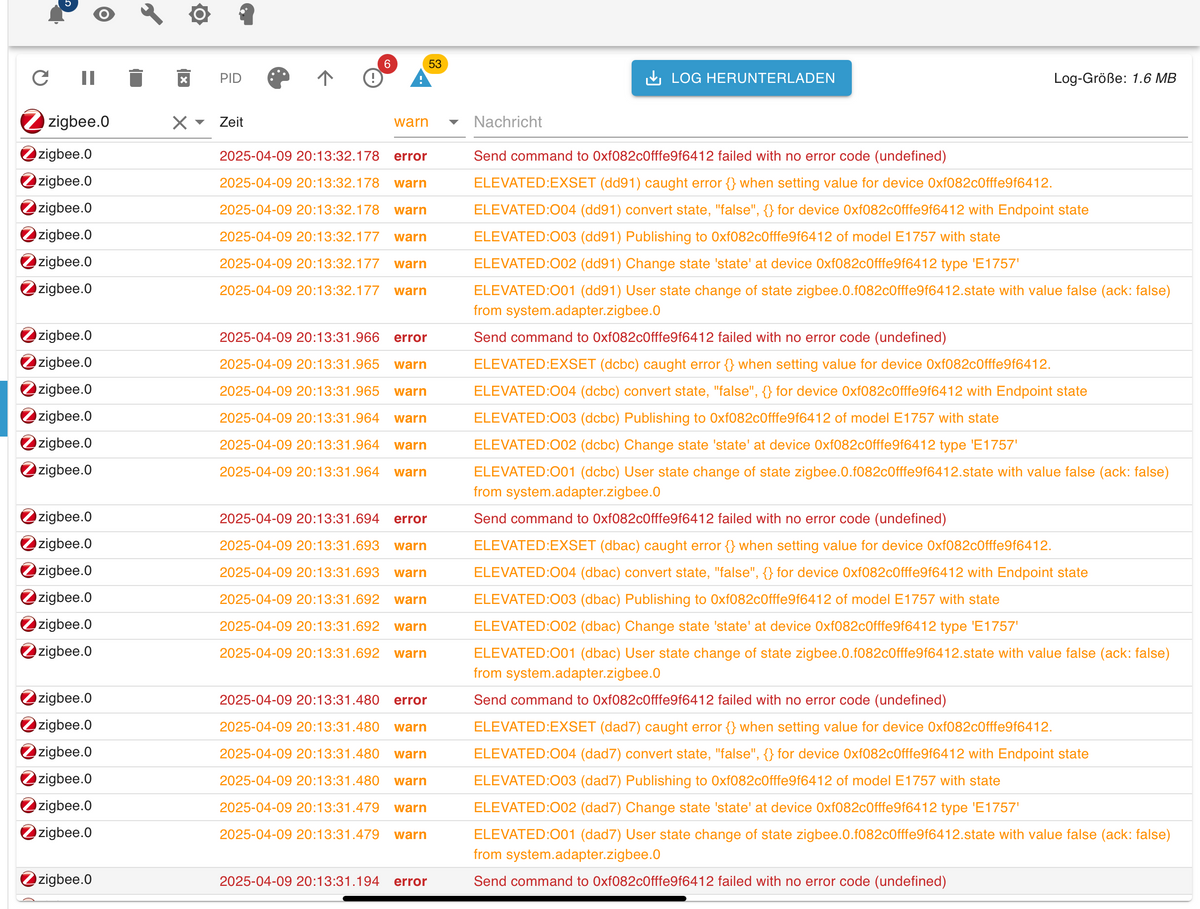Select the O03 (dad7) Publishing message
The height and width of the screenshot is (909, 1200).
737,780
